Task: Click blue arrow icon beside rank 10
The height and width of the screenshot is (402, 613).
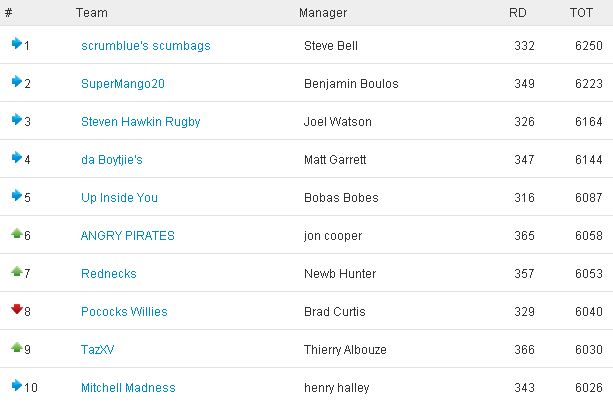Action: [x=17, y=385]
